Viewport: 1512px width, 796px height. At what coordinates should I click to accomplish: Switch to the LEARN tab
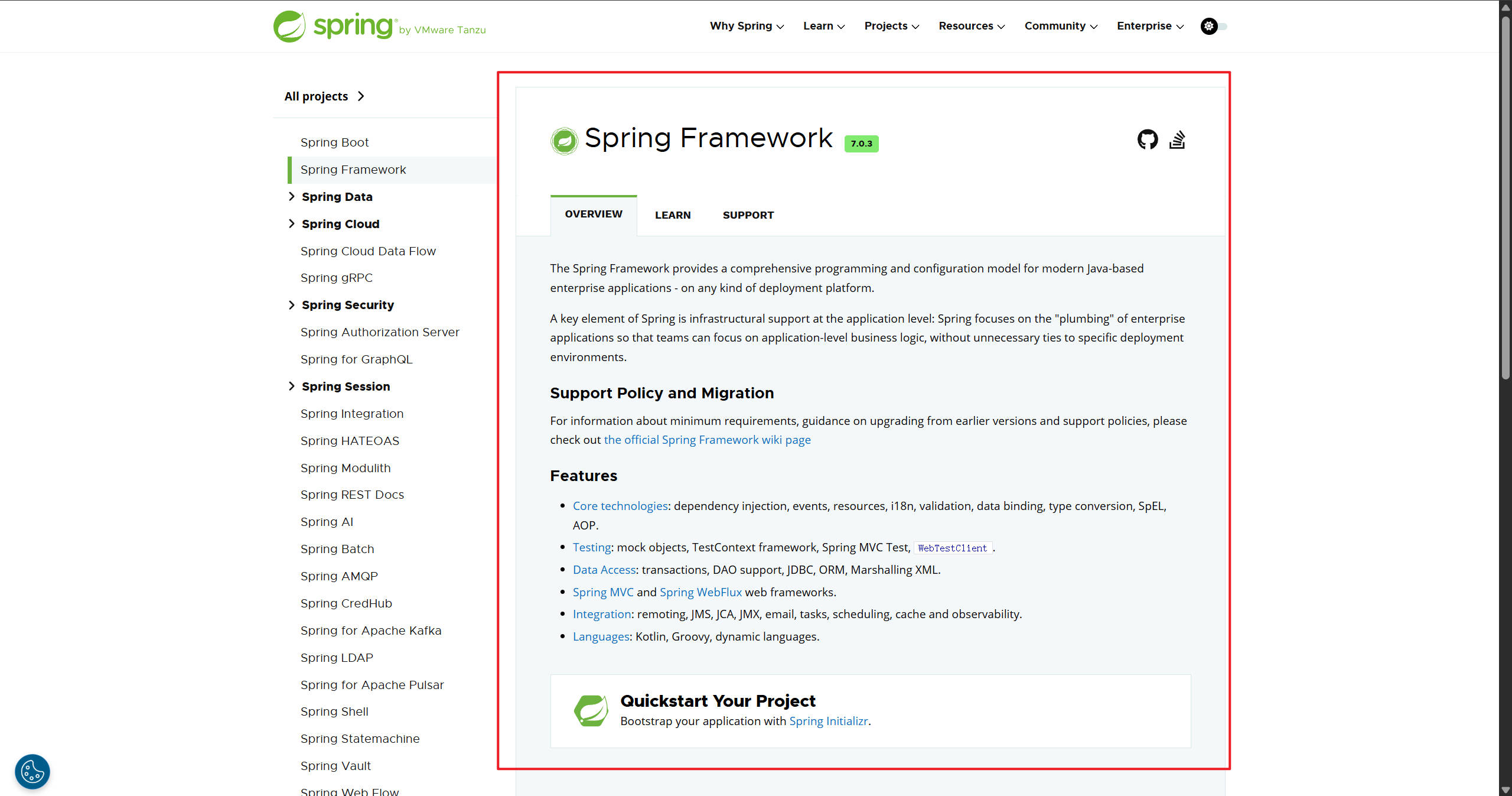coord(672,215)
